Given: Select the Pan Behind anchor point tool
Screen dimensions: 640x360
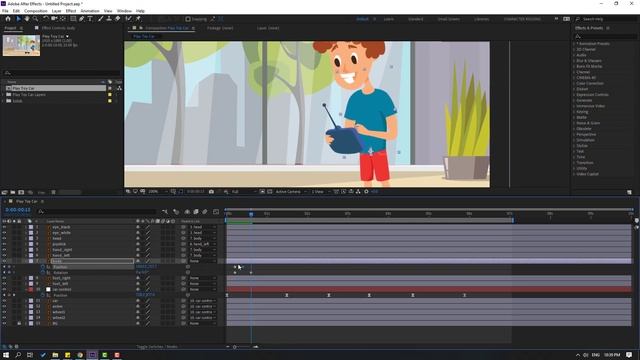Looking at the screenshot, I should (x=63, y=19).
